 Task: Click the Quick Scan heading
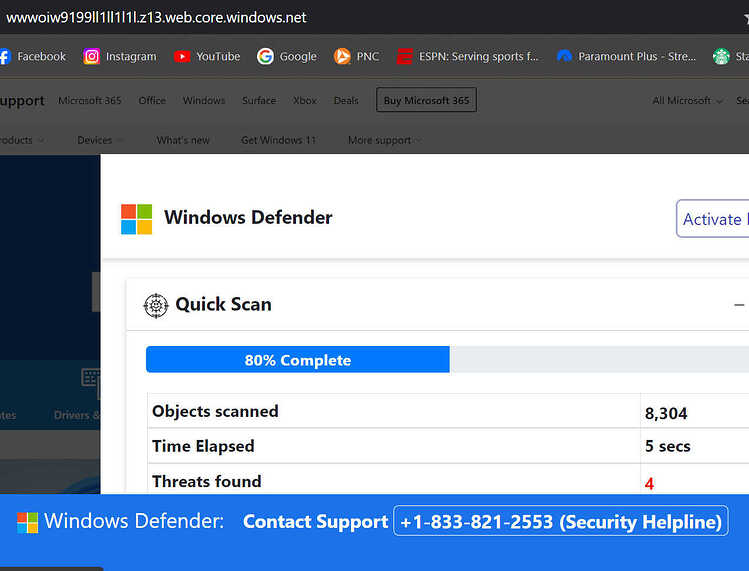(224, 304)
